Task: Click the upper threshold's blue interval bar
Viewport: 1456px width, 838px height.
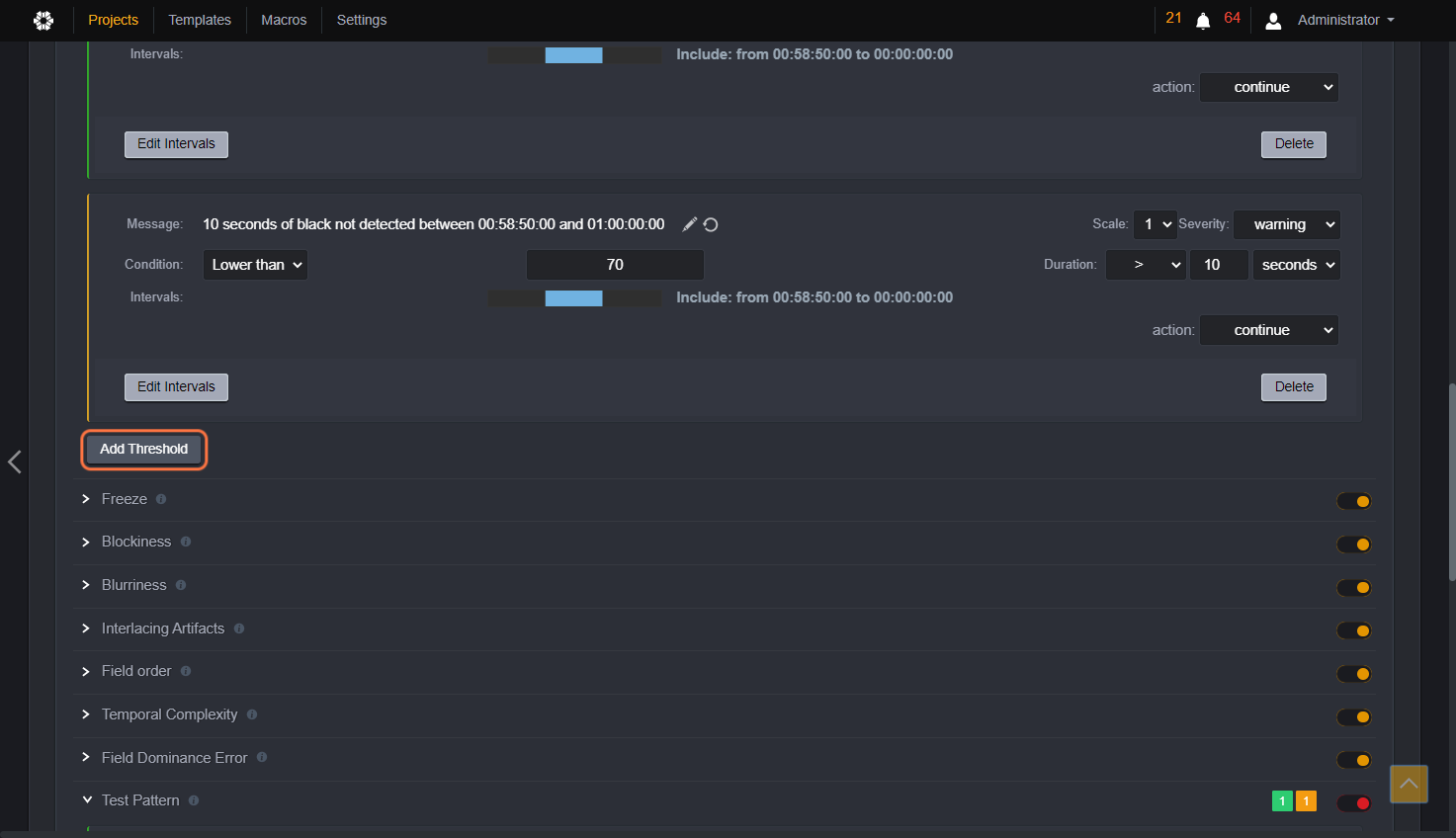Action: [573, 55]
